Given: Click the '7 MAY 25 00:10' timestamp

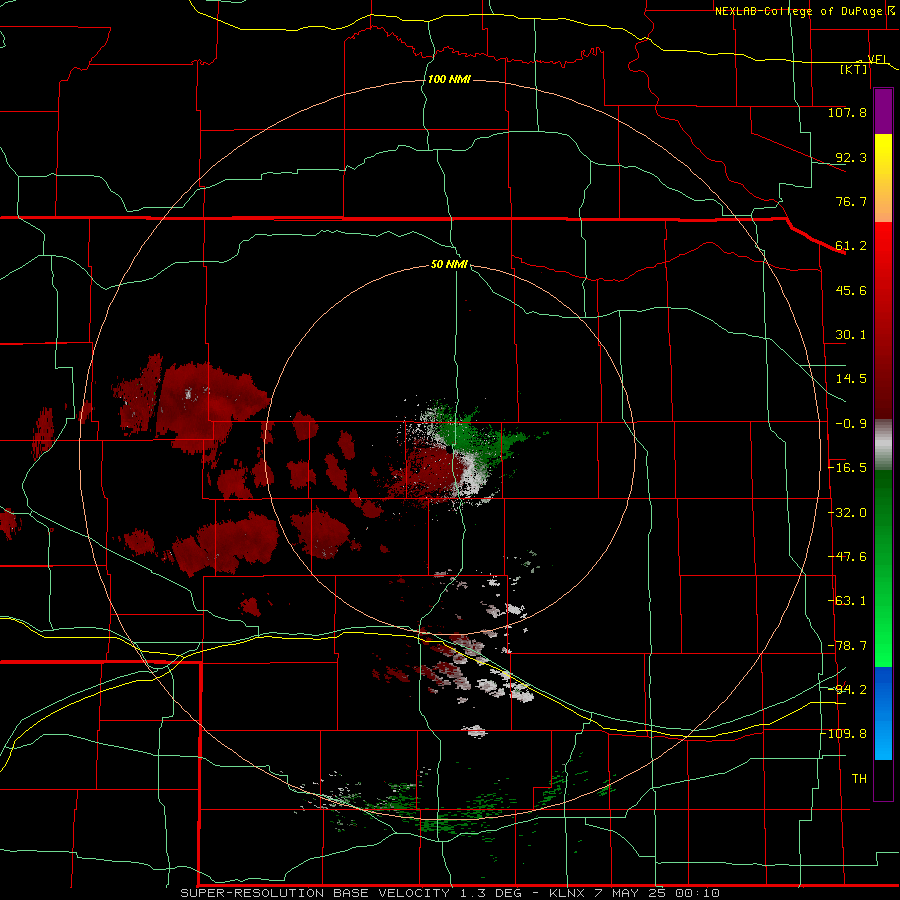Looking at the screenshot, I should click(x=656, y=893).
